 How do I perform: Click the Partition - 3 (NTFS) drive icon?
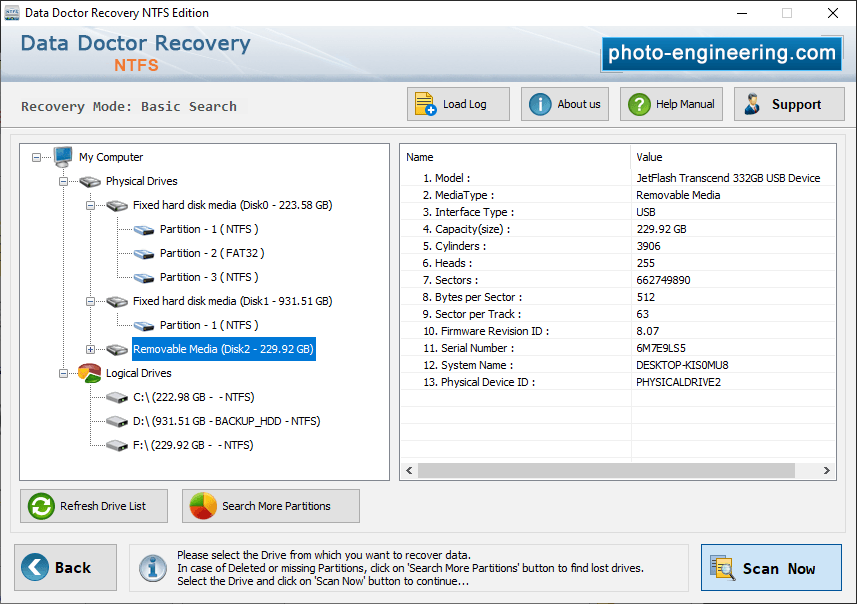144,278
